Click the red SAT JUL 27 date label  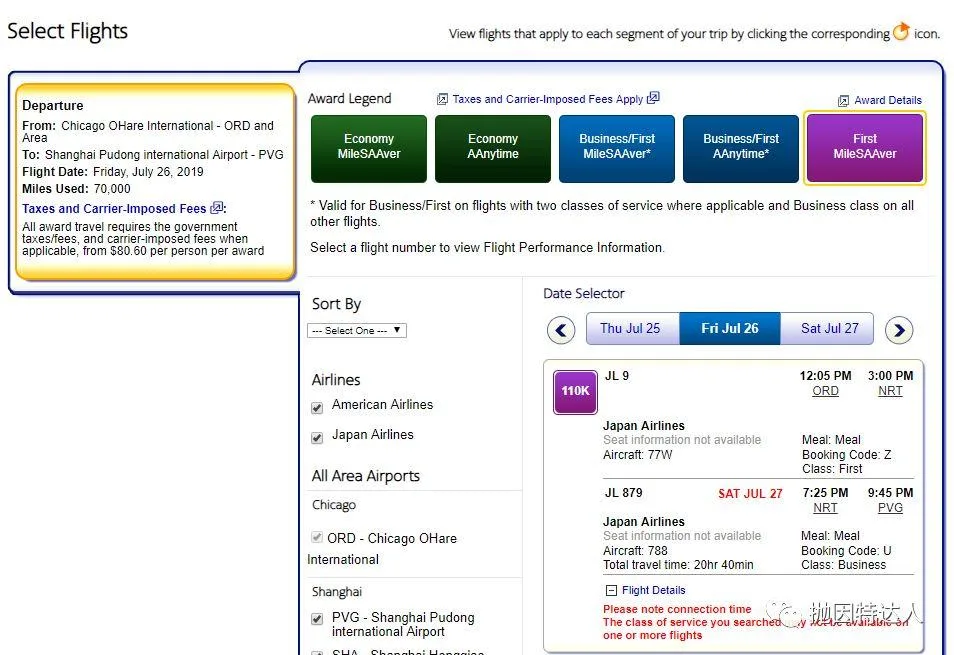pos(750,493)
